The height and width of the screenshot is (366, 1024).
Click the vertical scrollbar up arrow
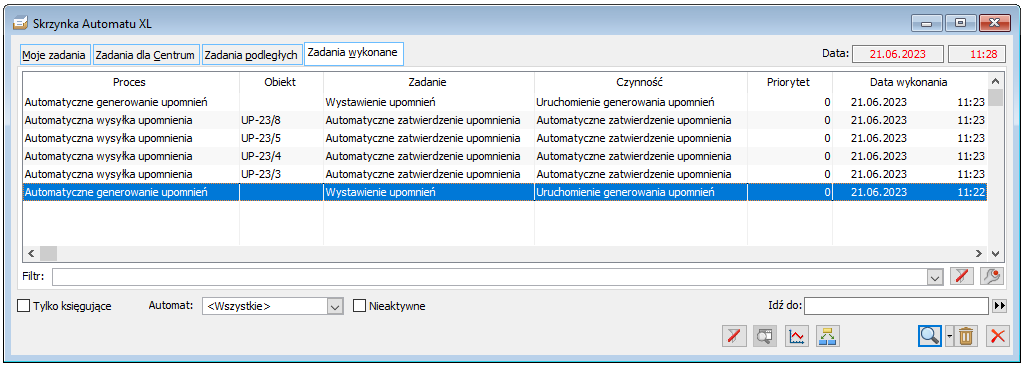click(x=995, y=82)
